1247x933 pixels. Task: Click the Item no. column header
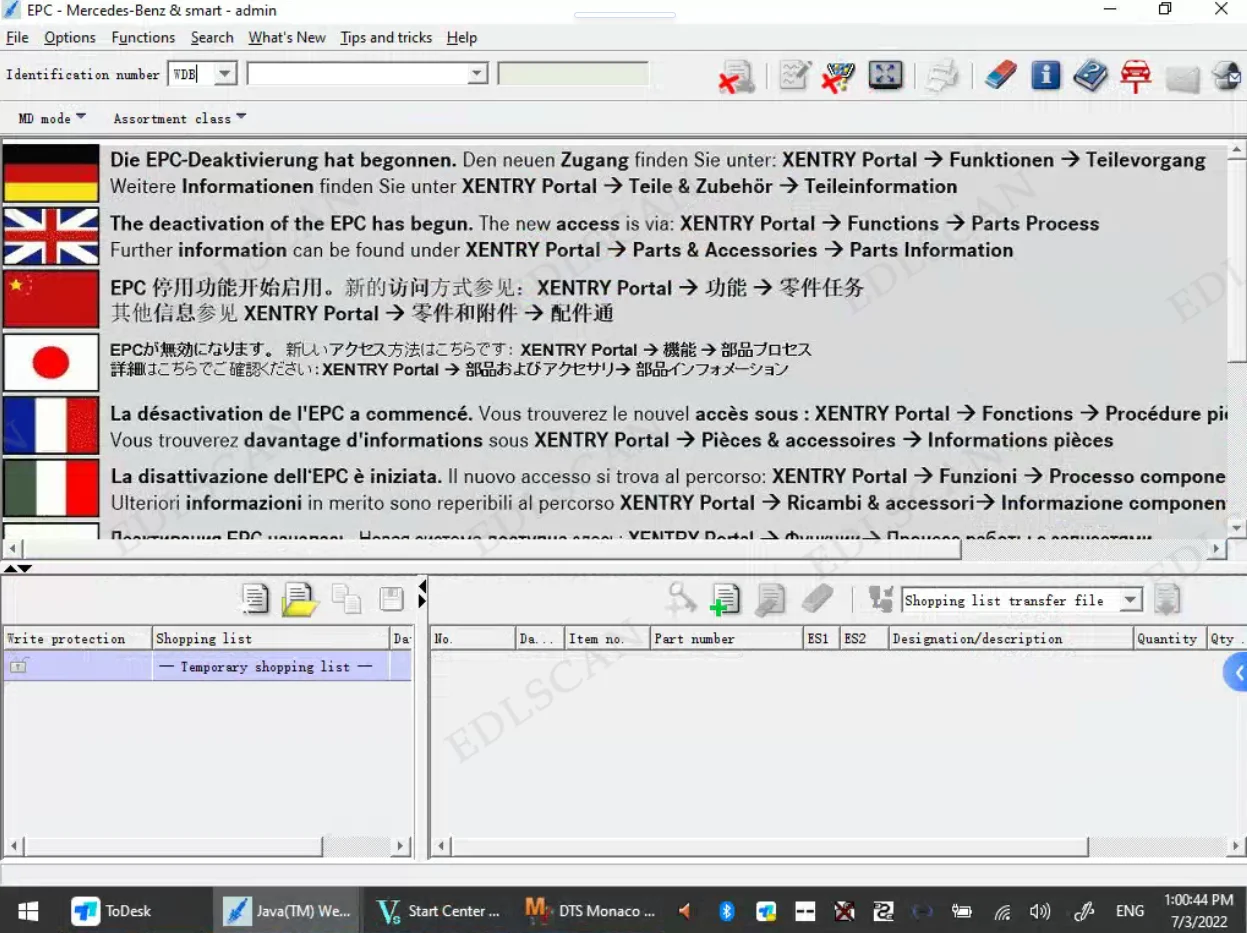pyautogui.click(x=607, y=638)
